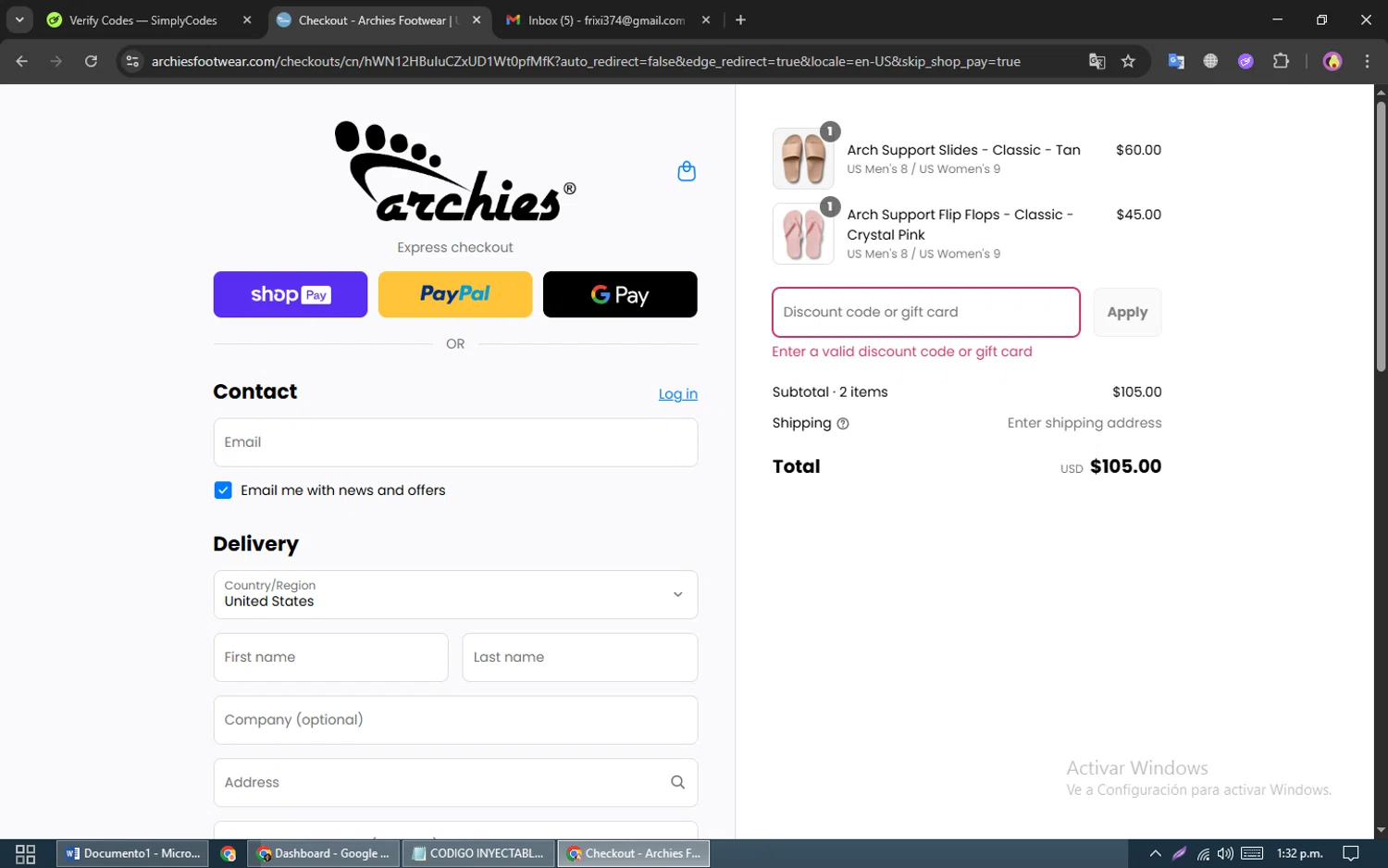Open the Chrome three-dot menu
The image size is (1388, 868).
click(1367, 61)
